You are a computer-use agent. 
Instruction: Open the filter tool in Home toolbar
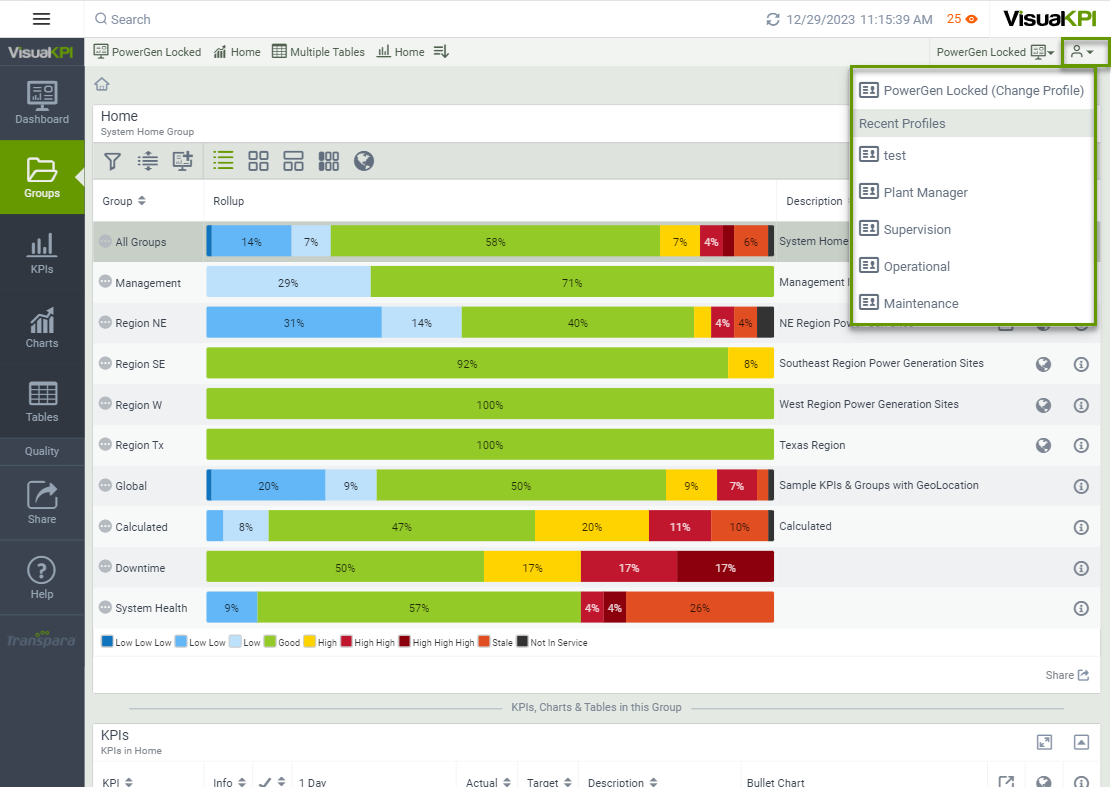click(113, 161)
